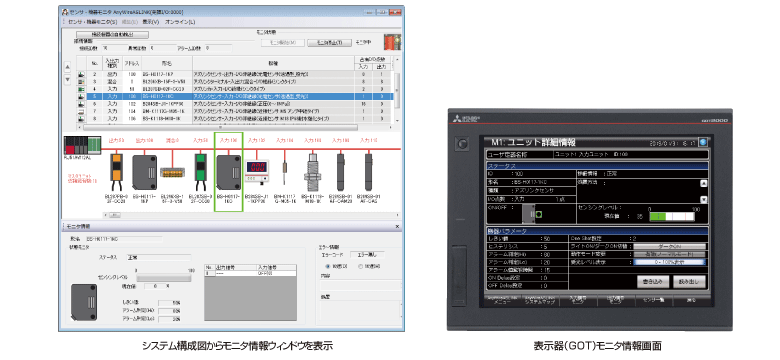This screenshot has height=360, width=780.
Task: Click the move-up arrow left of the device table
Action: pos(68,67)
